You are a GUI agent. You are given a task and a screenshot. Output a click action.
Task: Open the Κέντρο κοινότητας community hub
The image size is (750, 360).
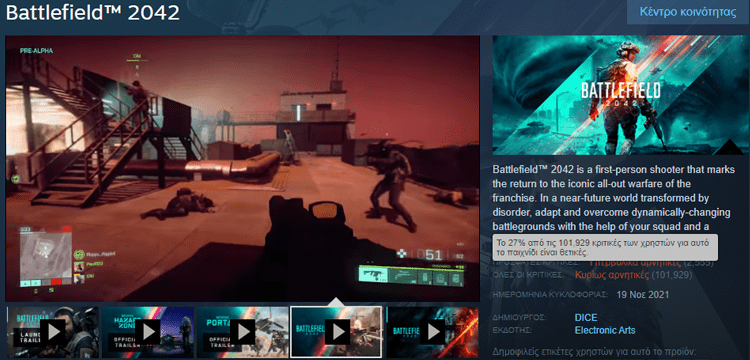[688, 12]
